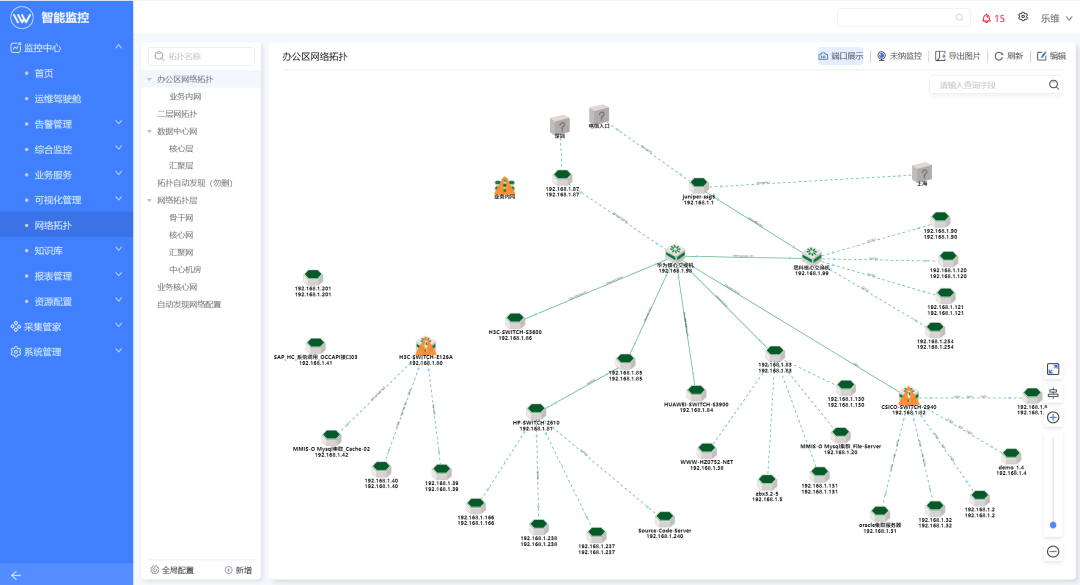Click the fullscreen icon on the topology canvas
The height and width of the screenshot is (585, 1080).
pos(1053,369)
